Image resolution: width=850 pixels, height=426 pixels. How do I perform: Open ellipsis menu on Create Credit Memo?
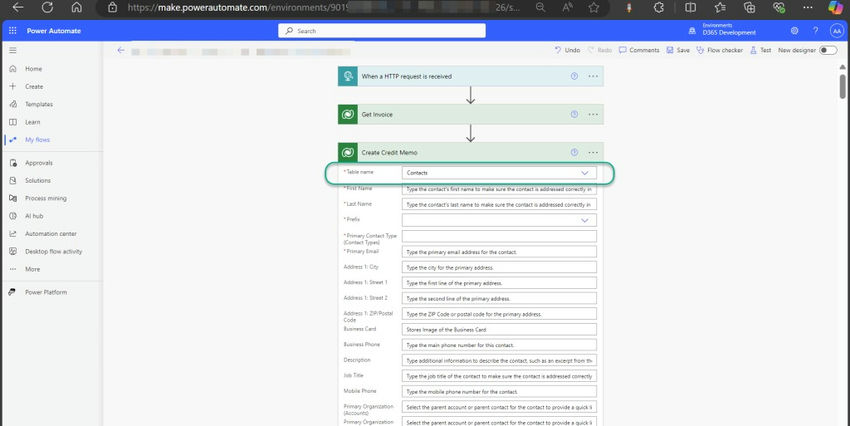click(x=593, y=152)
